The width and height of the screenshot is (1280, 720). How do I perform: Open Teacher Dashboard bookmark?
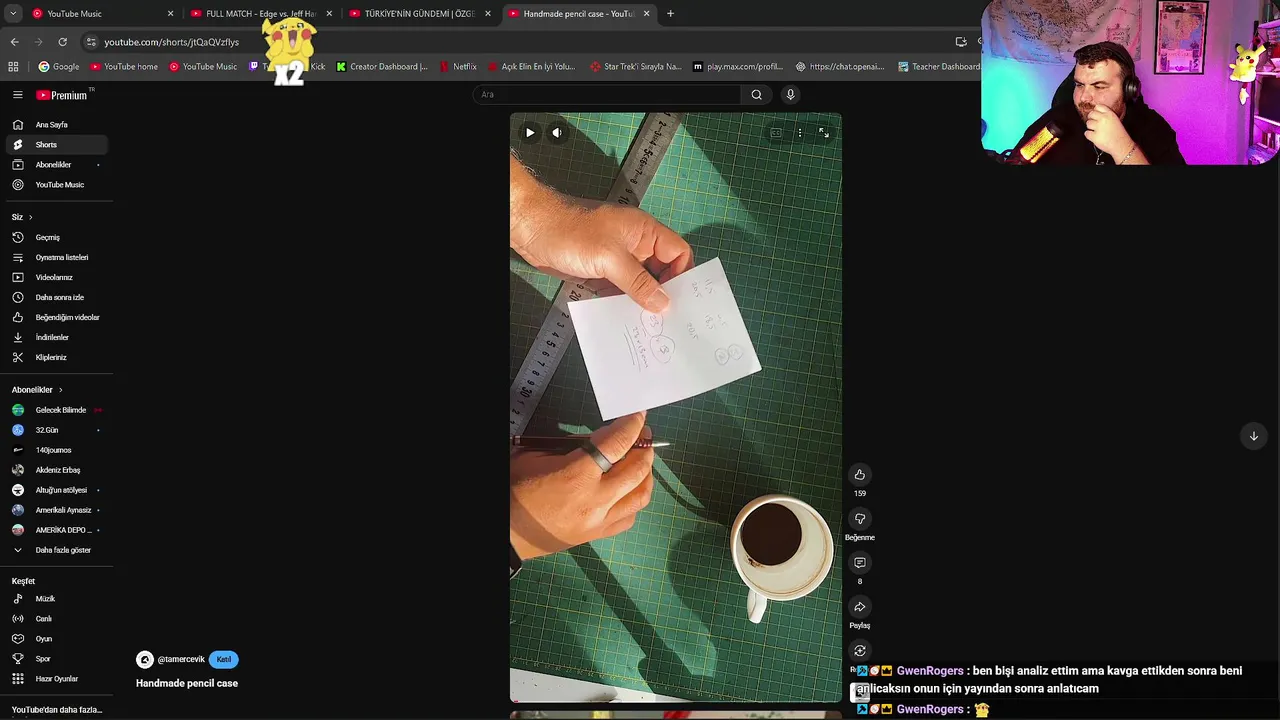point(939,67)
